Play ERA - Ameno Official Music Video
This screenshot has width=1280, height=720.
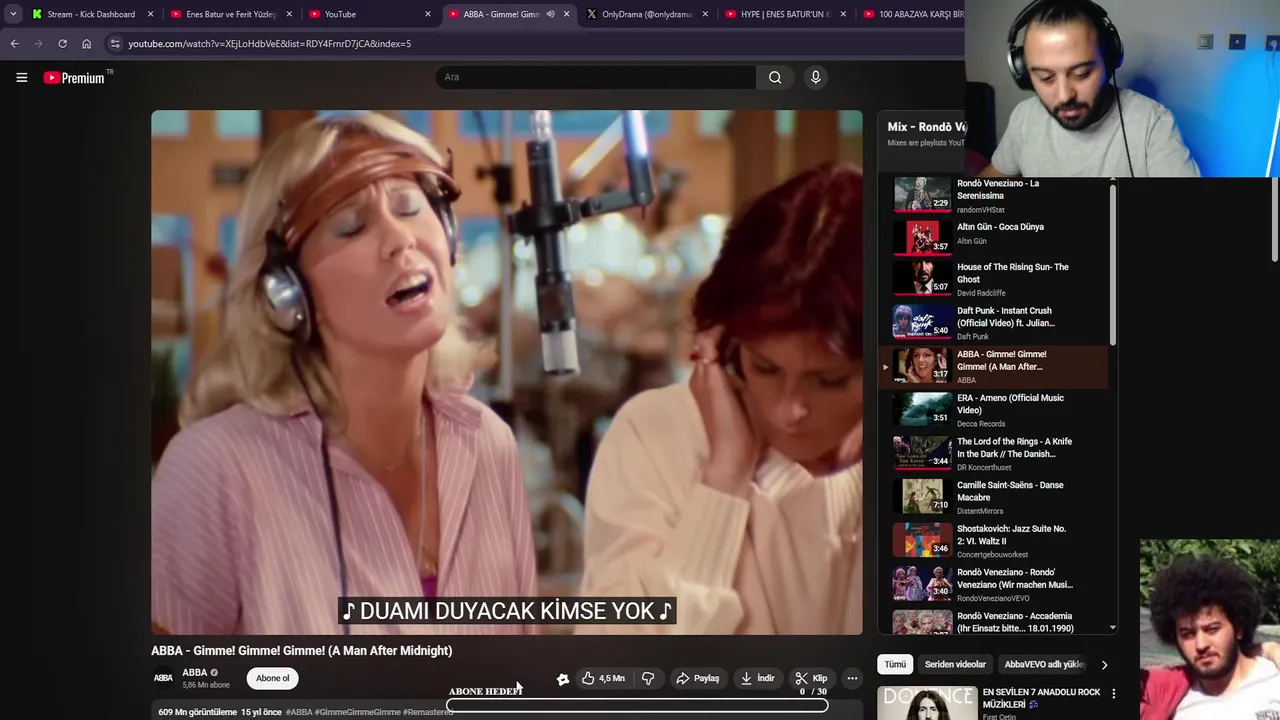coord(993,410)
